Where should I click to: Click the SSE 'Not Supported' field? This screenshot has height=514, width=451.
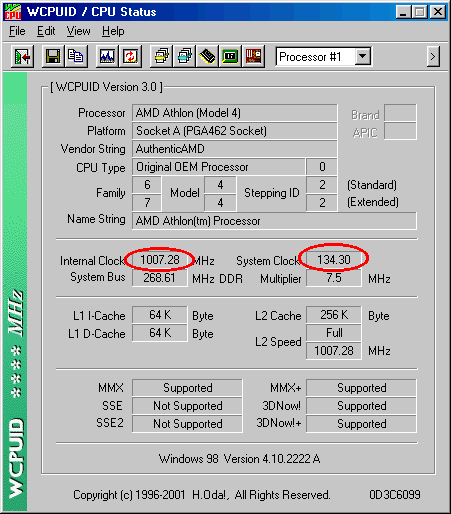click(187, 406)
